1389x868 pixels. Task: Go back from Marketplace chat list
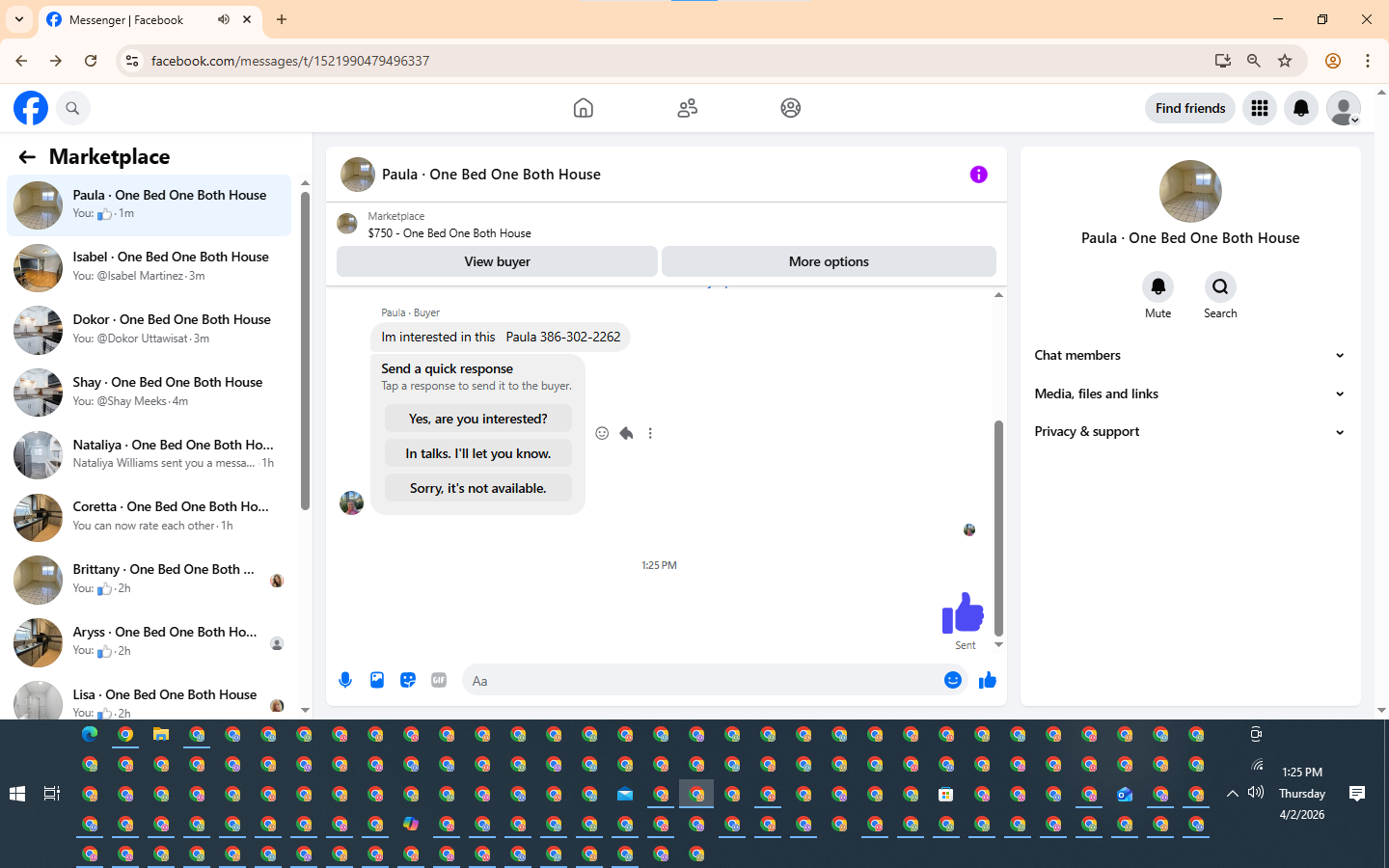click(x=27, y=157)
